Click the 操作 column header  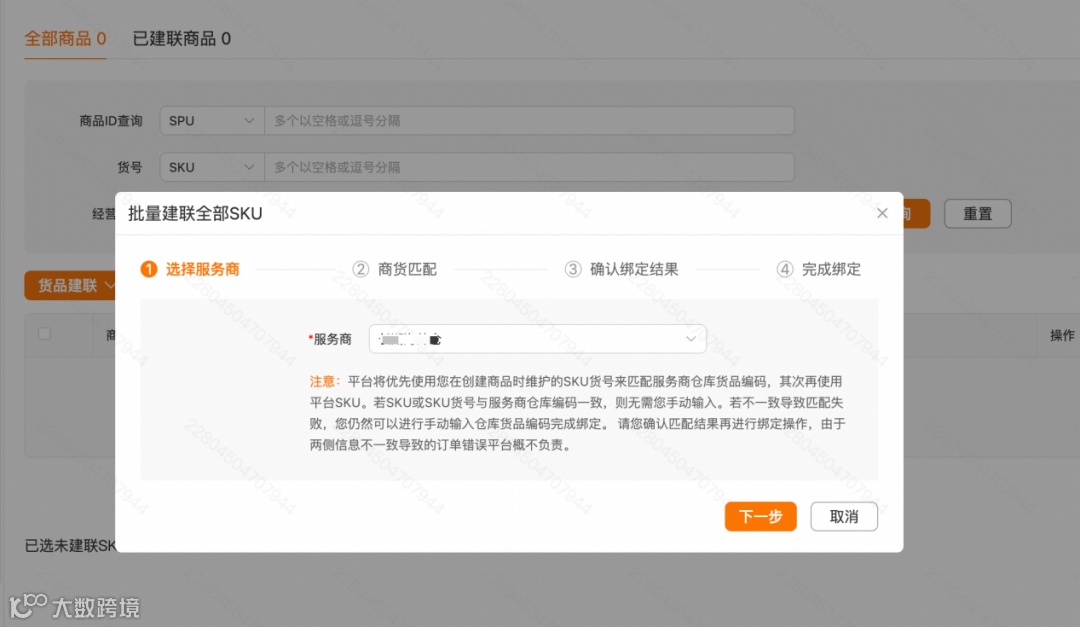[1061, 334]
